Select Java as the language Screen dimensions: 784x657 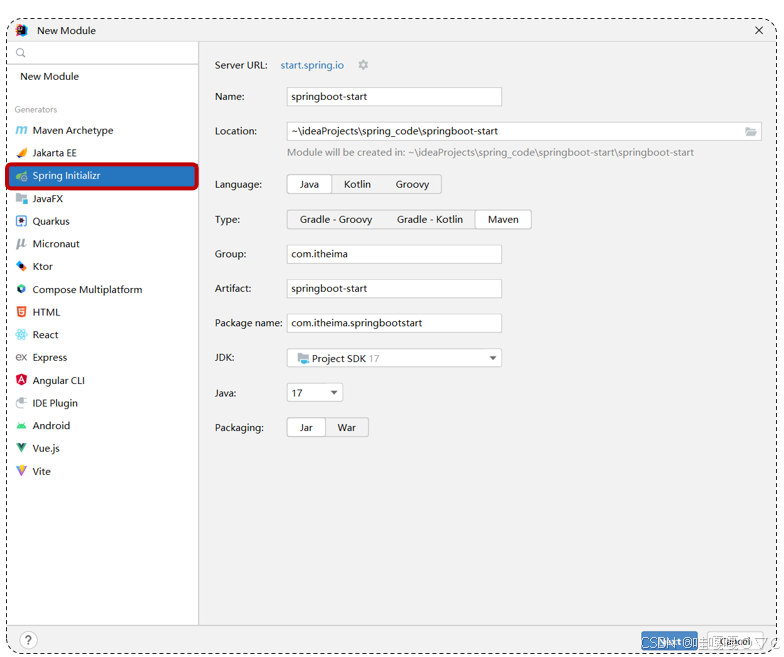pyautogui.click(x=309, y=184)
